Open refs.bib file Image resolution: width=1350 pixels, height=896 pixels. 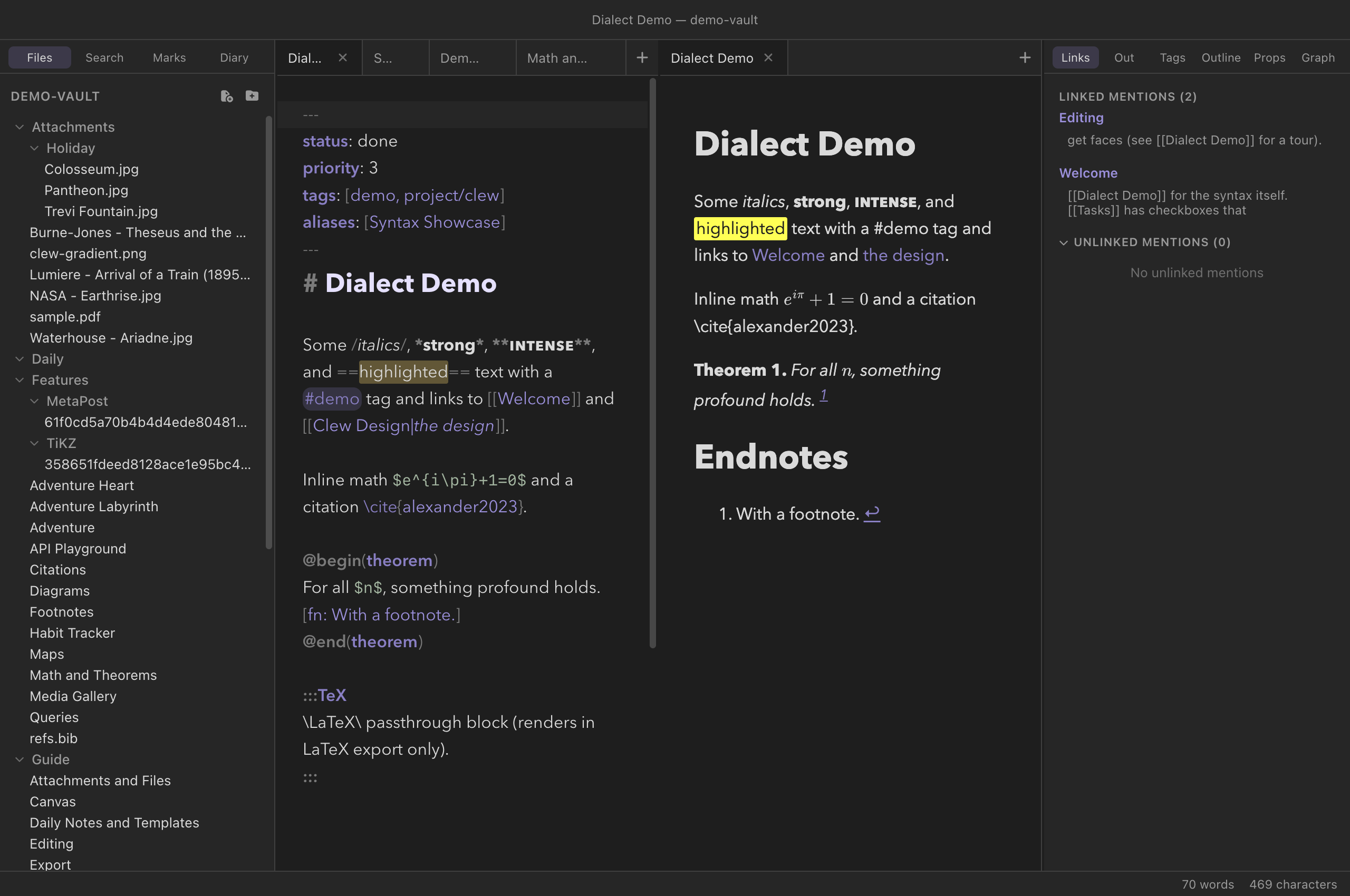click(53, 739)
